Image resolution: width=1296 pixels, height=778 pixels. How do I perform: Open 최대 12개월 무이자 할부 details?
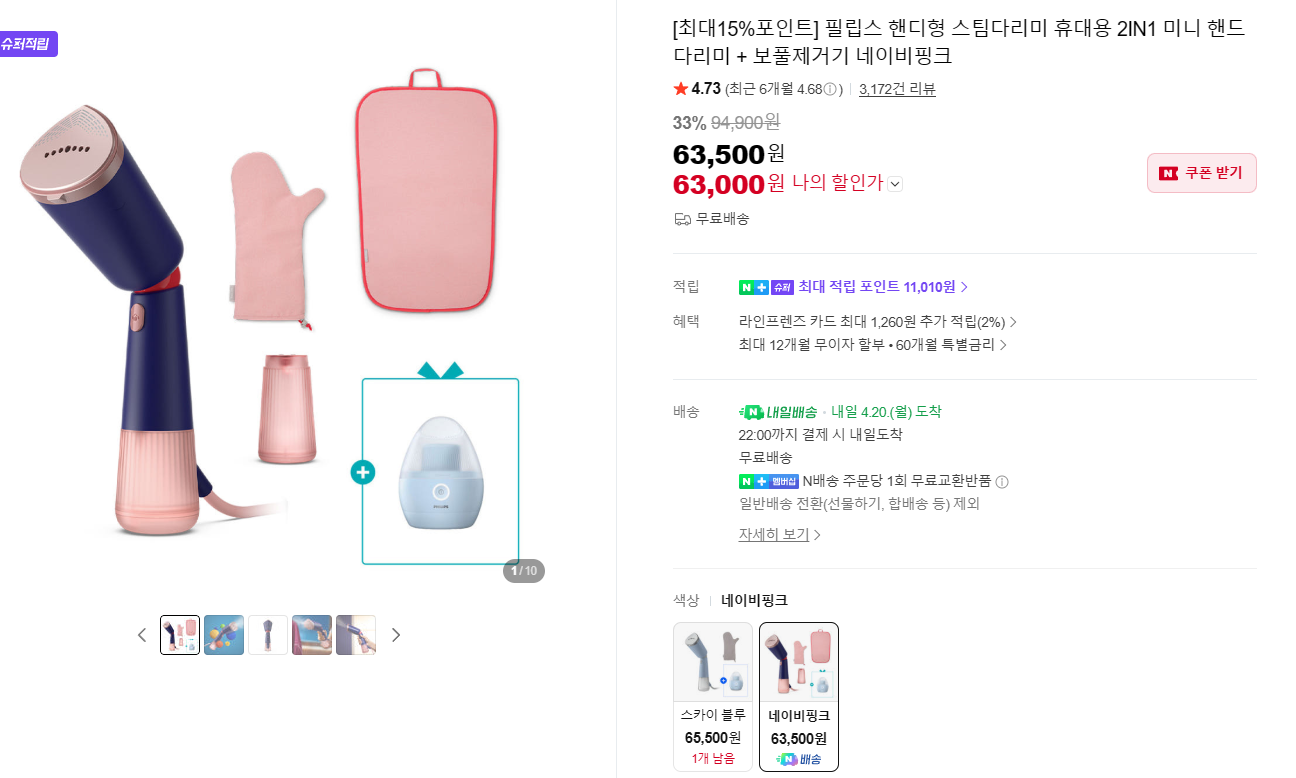coord(872,345)
